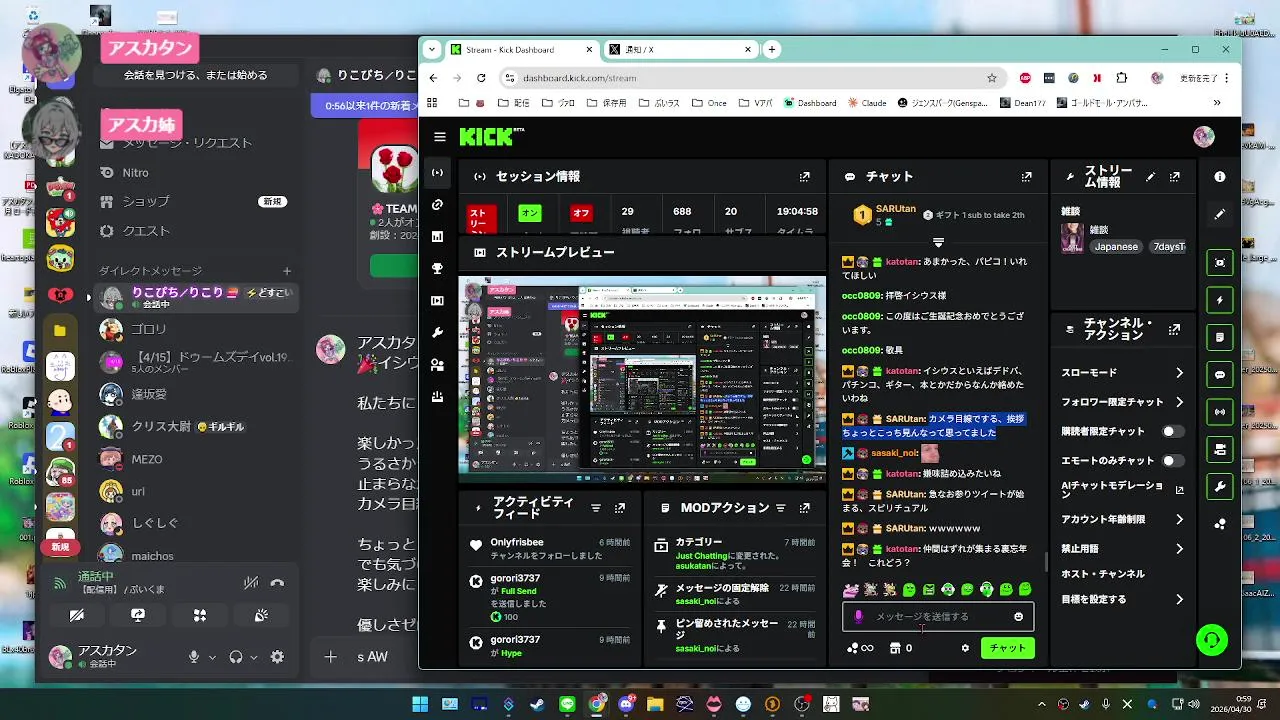This screenshot has height=720, width=1280.
Task: Filter the MODアクション list
Action: point(780,508)
